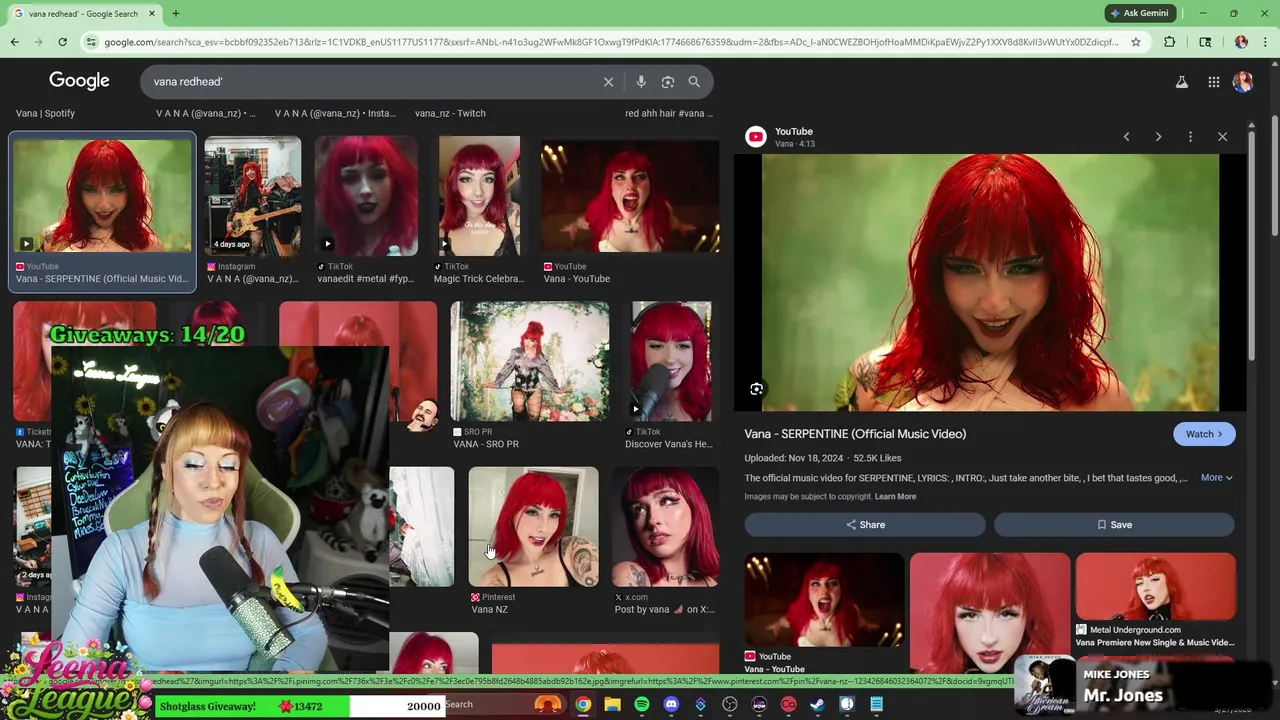The image size is (1280, 720).
Task: Open Steam from the taskbar
Action: 817,705
